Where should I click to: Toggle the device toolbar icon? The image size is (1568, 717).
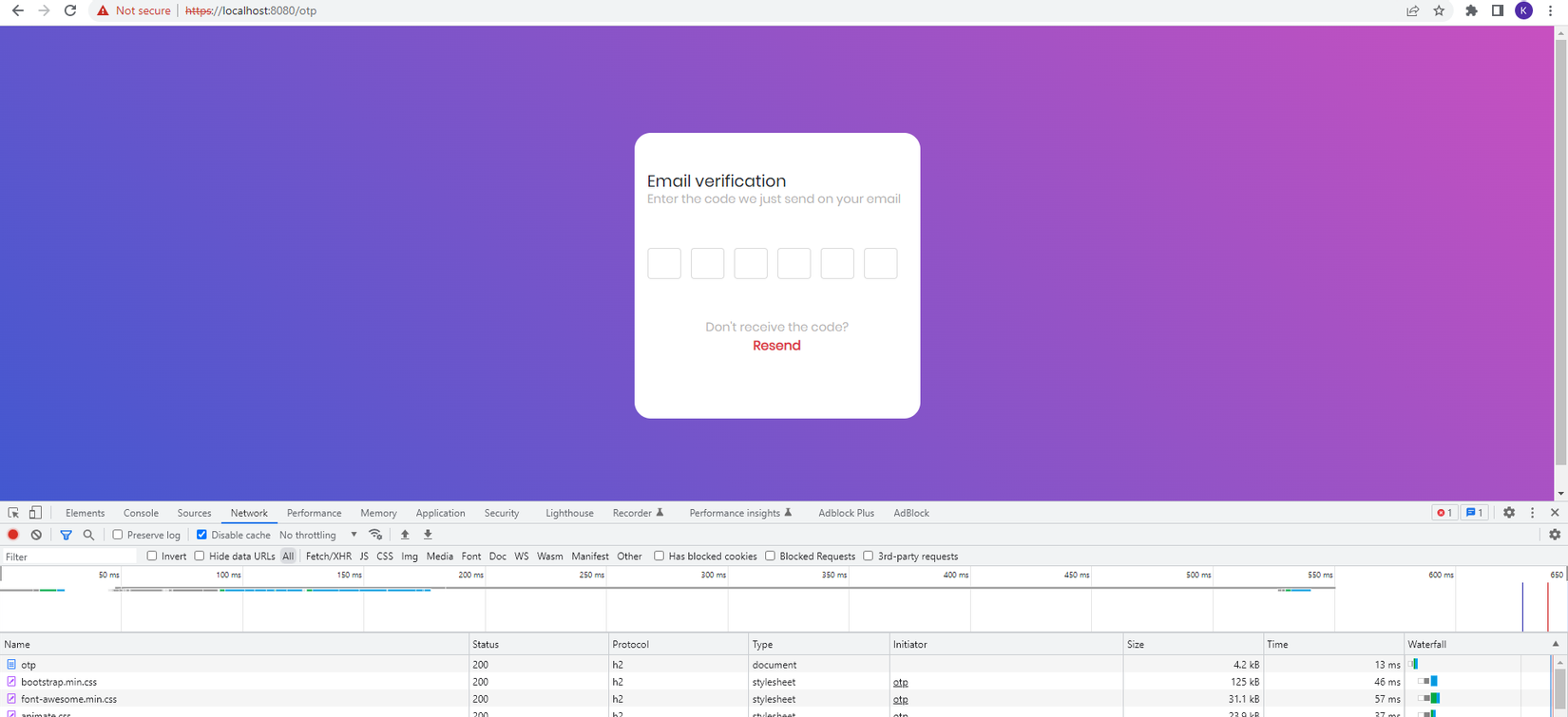click(35, 513)
